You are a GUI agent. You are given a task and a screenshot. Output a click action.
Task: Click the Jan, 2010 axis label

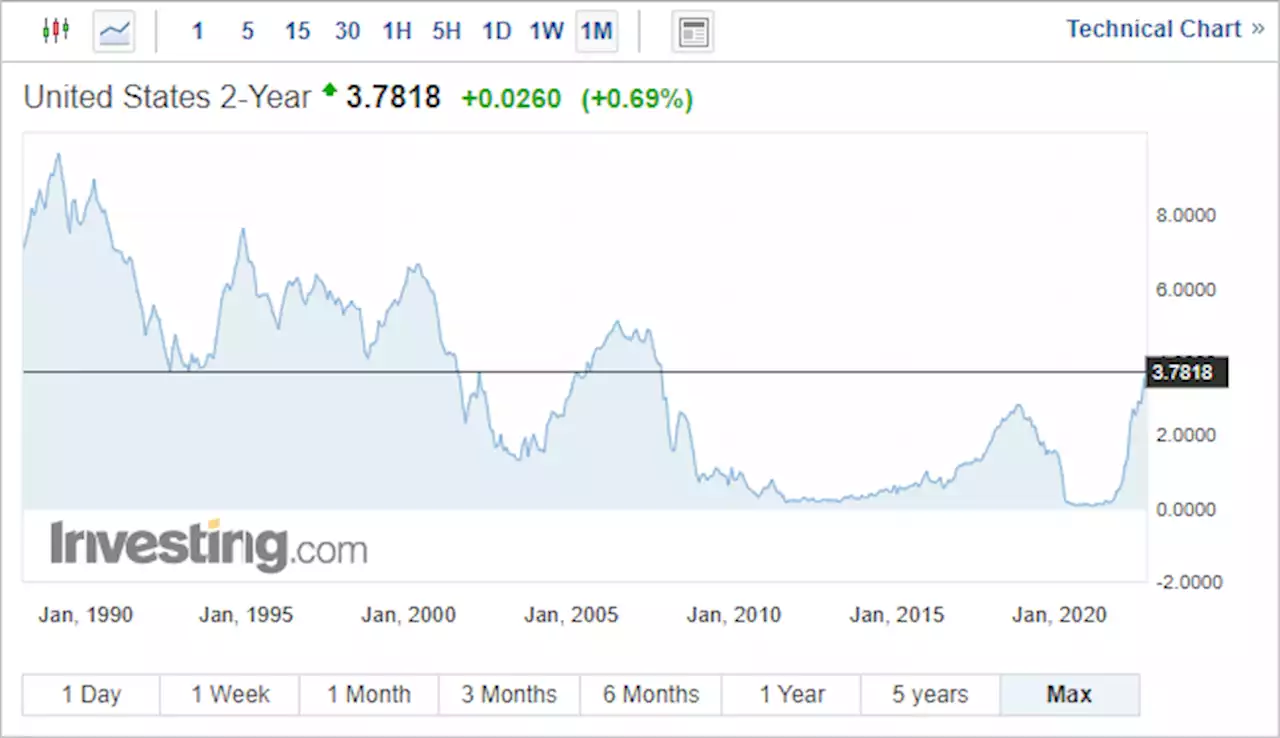734,615
